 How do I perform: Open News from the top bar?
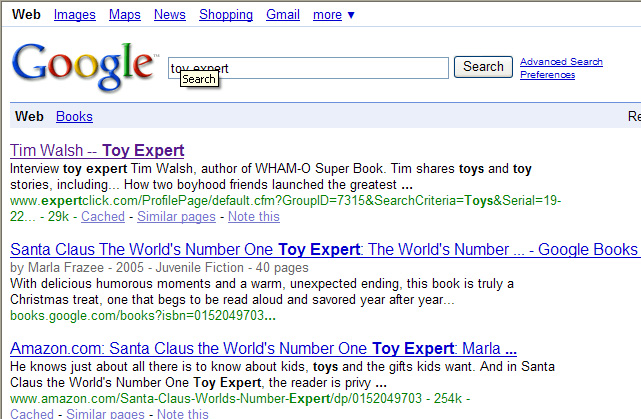pos(170,14)
